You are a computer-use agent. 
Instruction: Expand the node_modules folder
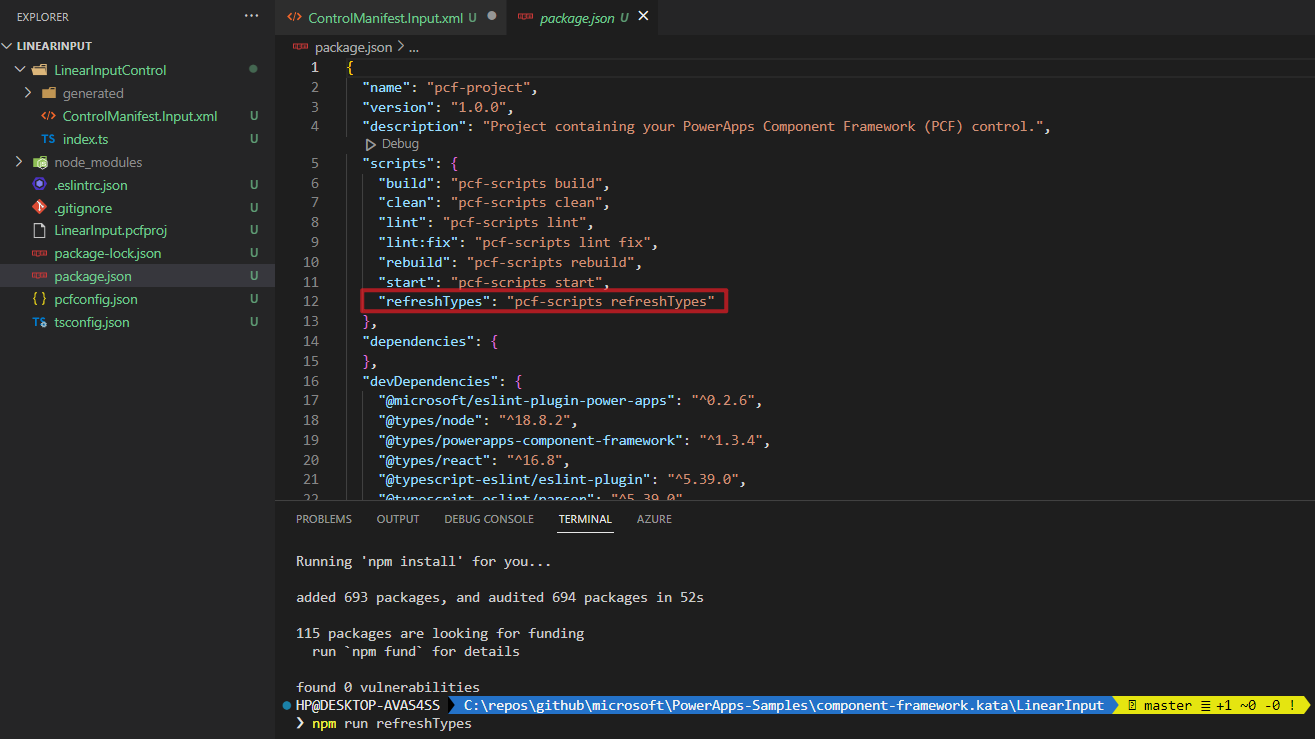coord(19,162)
